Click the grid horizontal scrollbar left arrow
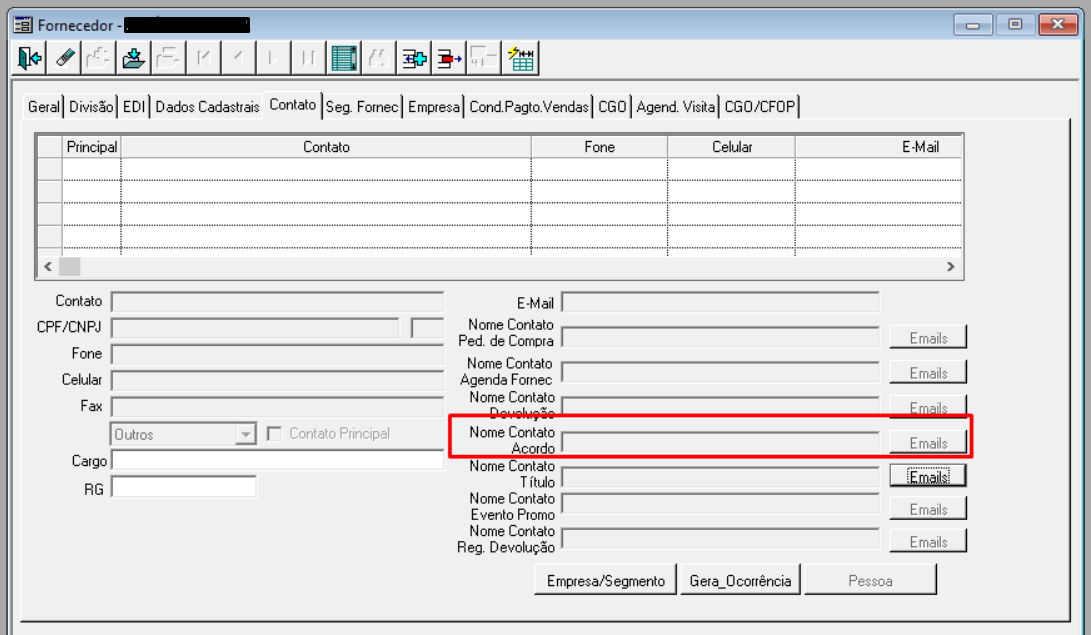The image size is (1091, 635). (48, 266)
